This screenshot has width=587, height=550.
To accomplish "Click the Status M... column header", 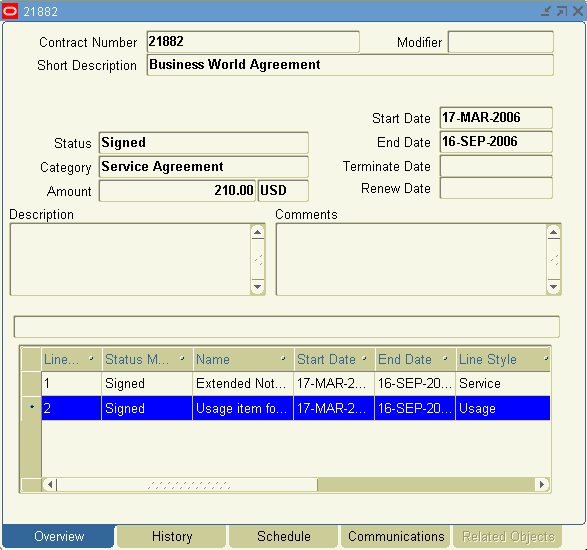I will coord(147,359).
